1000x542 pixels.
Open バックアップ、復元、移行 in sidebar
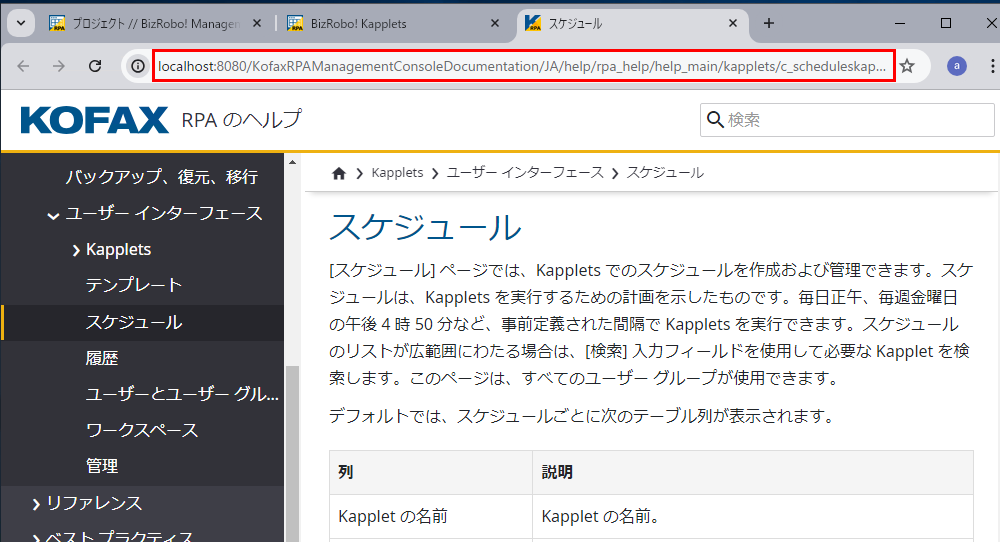coord(162,177)
